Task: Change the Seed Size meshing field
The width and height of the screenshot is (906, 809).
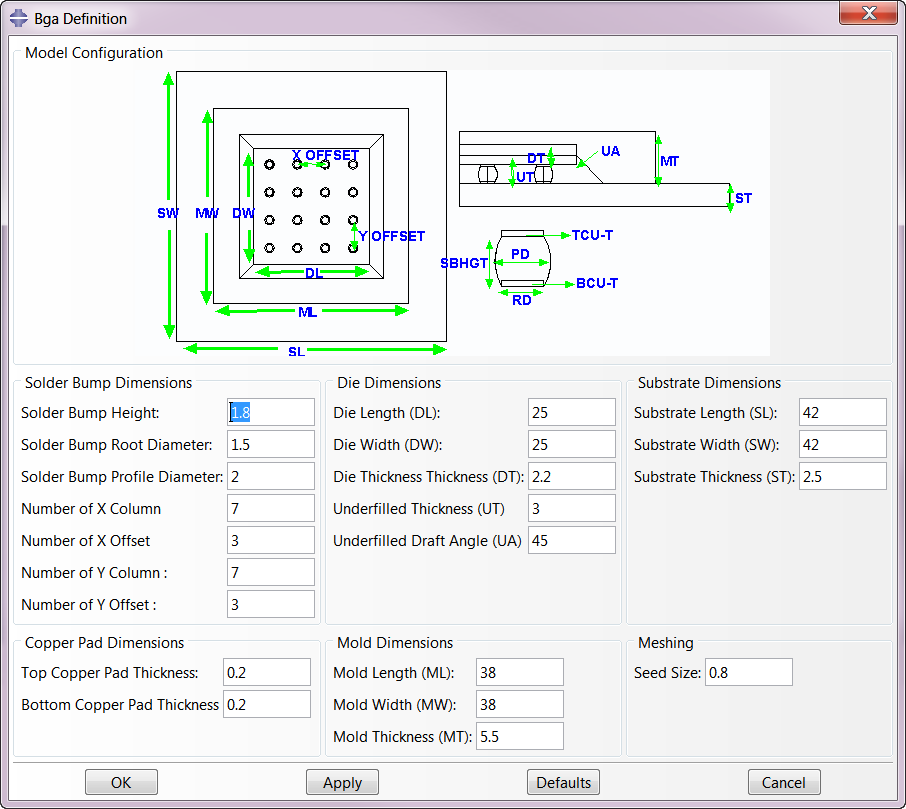Action: point(748,672)
